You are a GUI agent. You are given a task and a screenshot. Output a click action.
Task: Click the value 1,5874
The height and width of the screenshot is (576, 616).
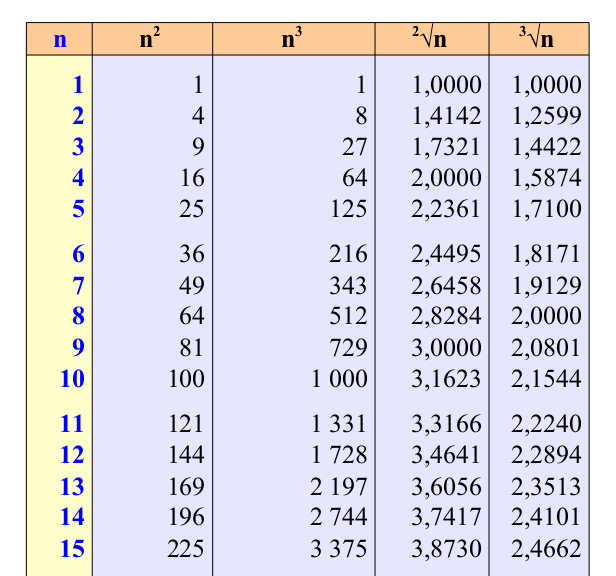[x=547, y=178]
